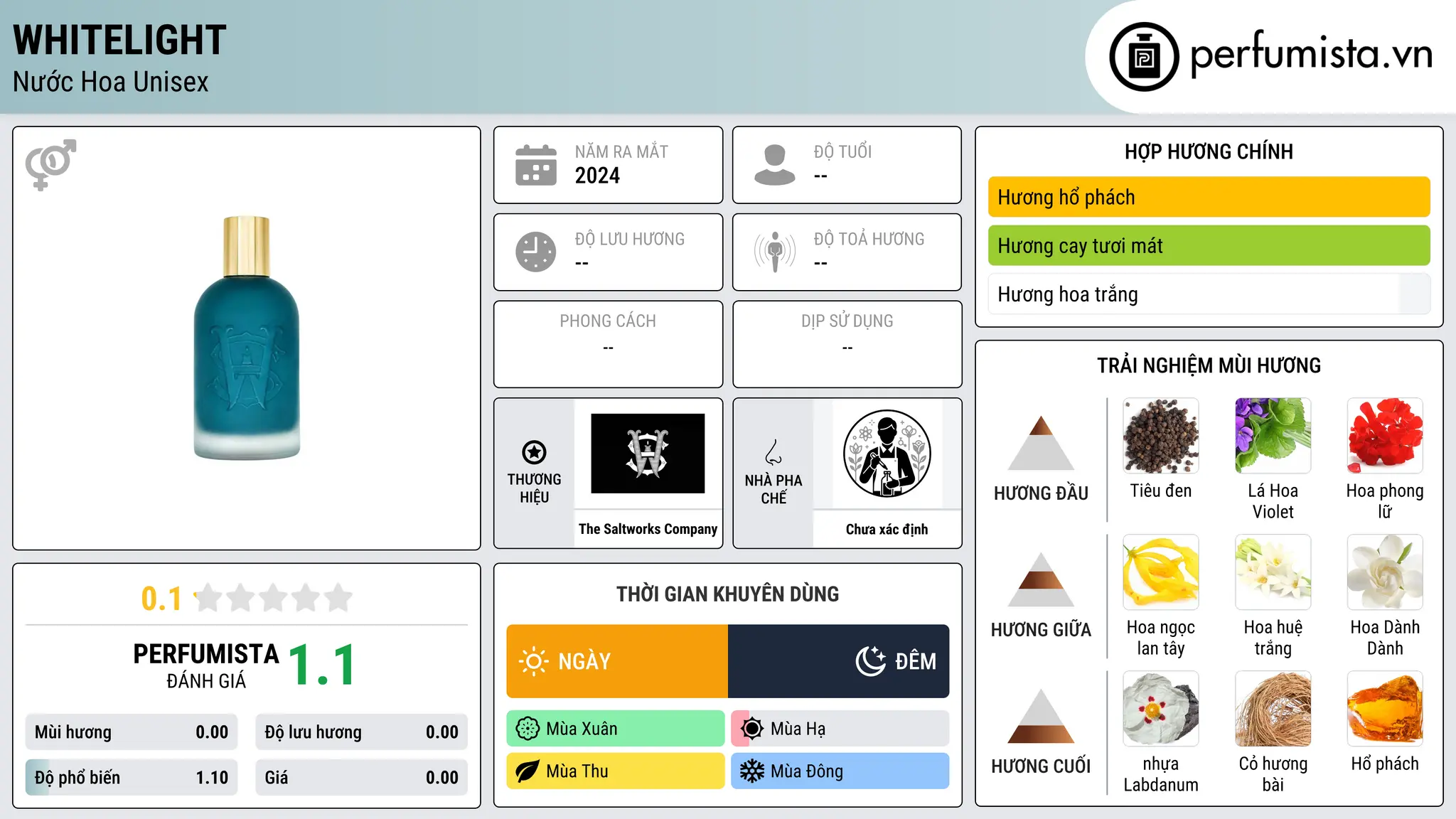Select the orange Ngày daytime bar
This screenshot has height=819, width=1456.
pyautogui.click(x=617, y=661)
